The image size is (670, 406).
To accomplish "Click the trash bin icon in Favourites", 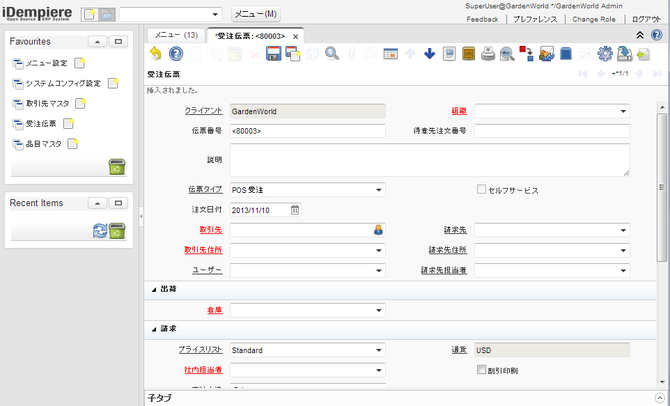I will pyautogui.click(x=117, y=167).
